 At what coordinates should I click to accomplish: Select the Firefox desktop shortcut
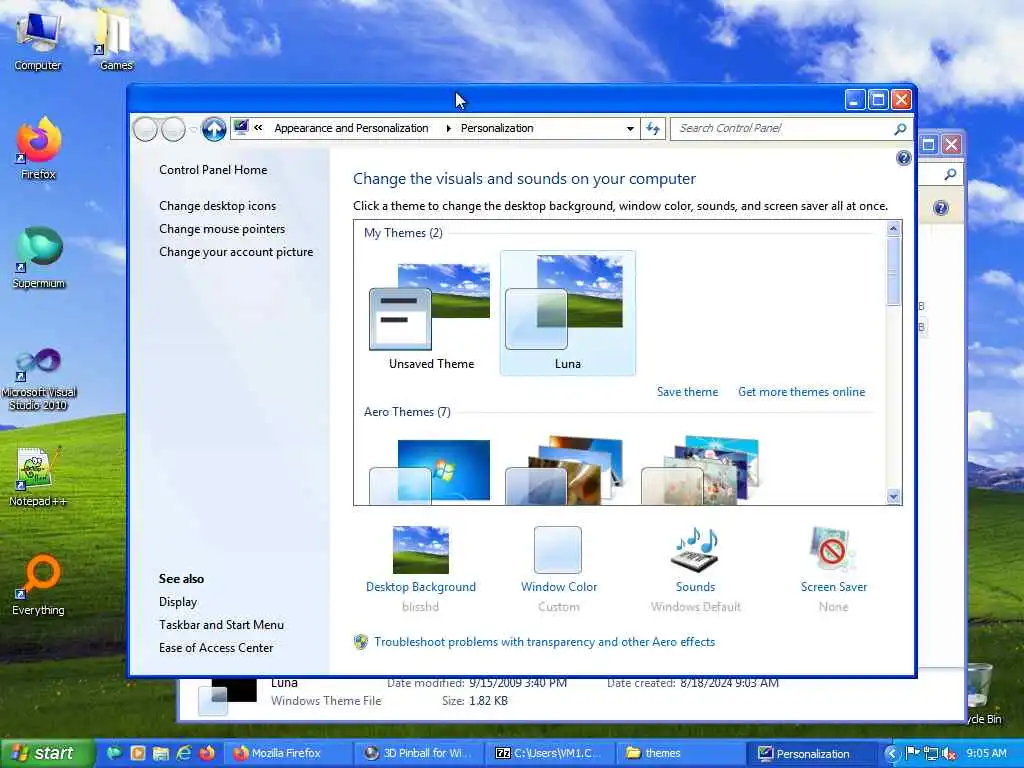point(38,148)
